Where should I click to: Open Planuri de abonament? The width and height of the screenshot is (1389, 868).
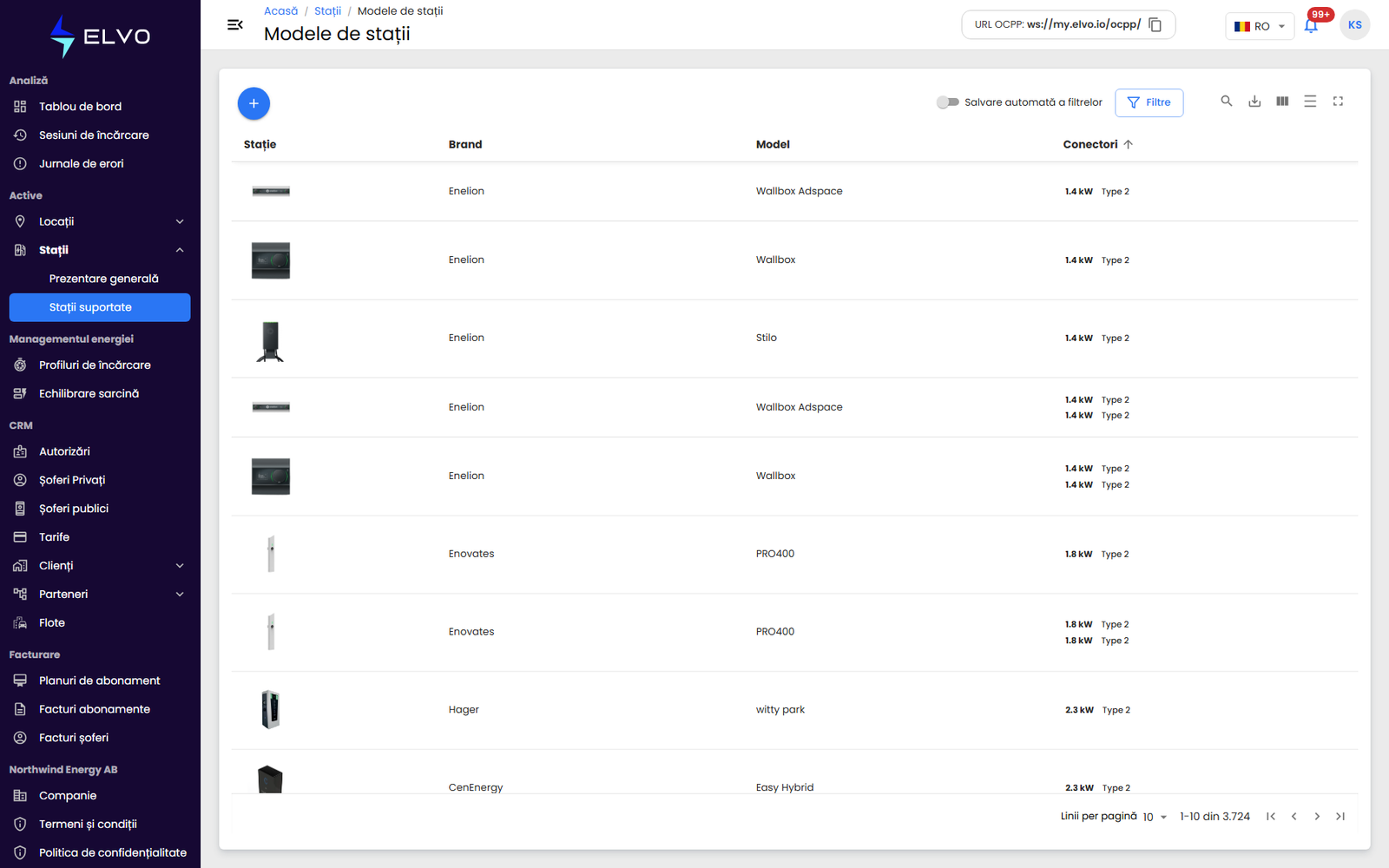tap(100, 681)
